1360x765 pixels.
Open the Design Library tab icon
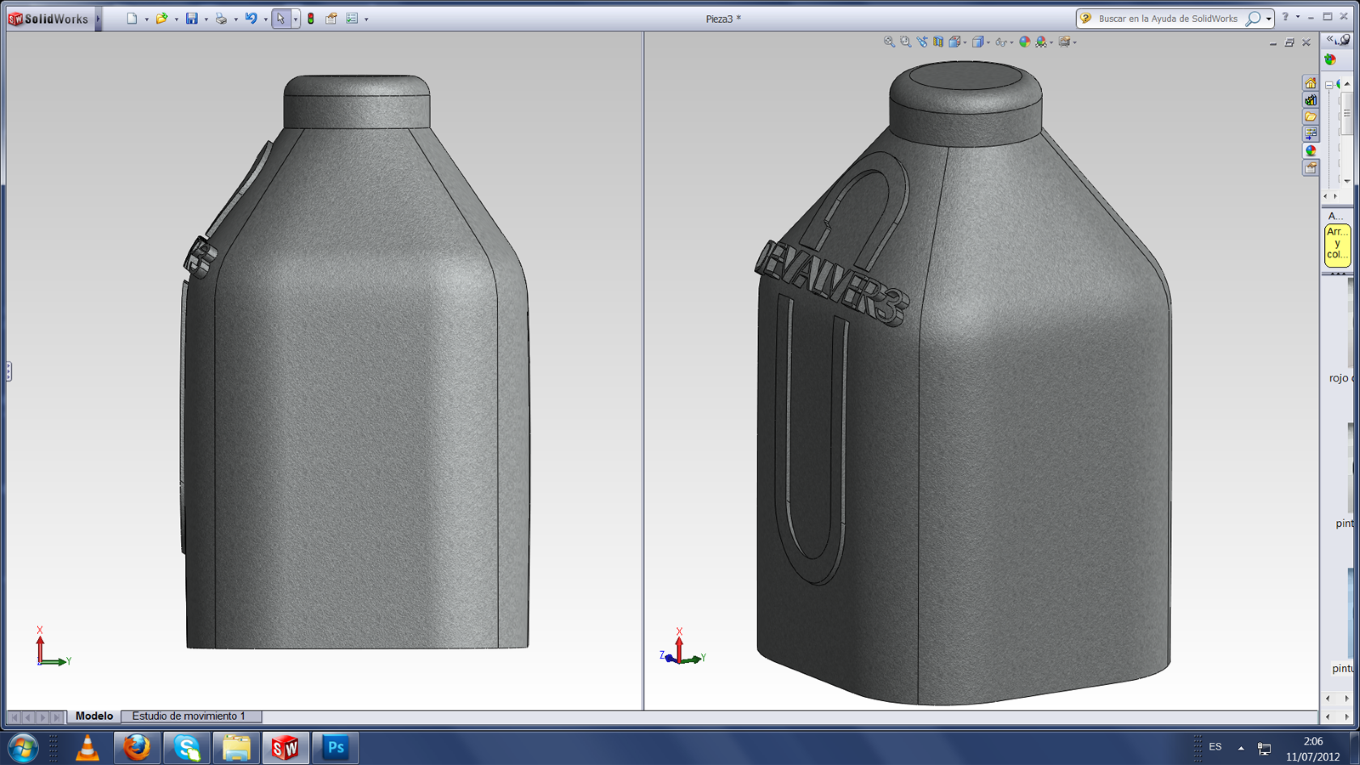point(1310,100)
